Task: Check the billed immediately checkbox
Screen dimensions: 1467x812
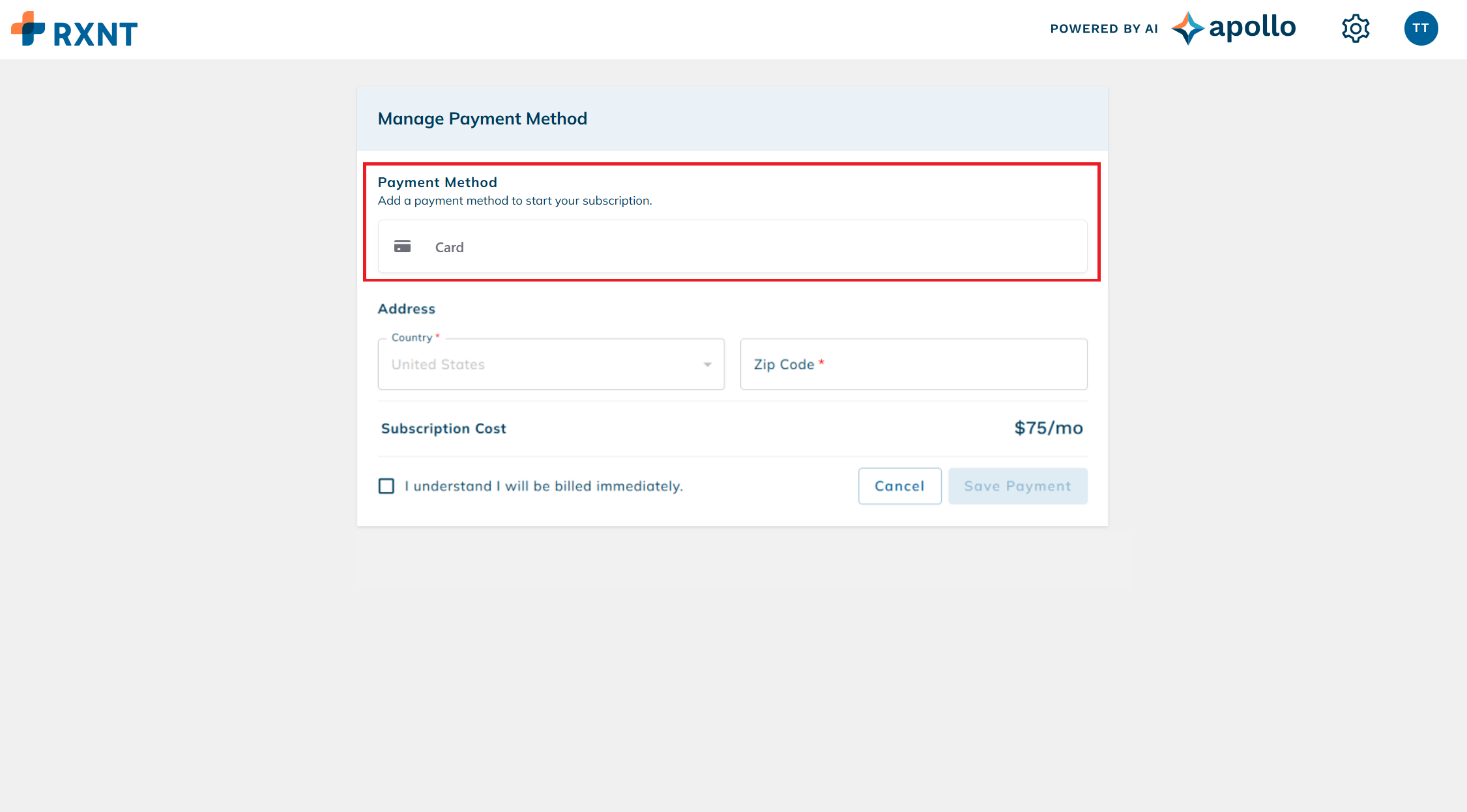Action: pyautogui.click(x=386, y=486)
